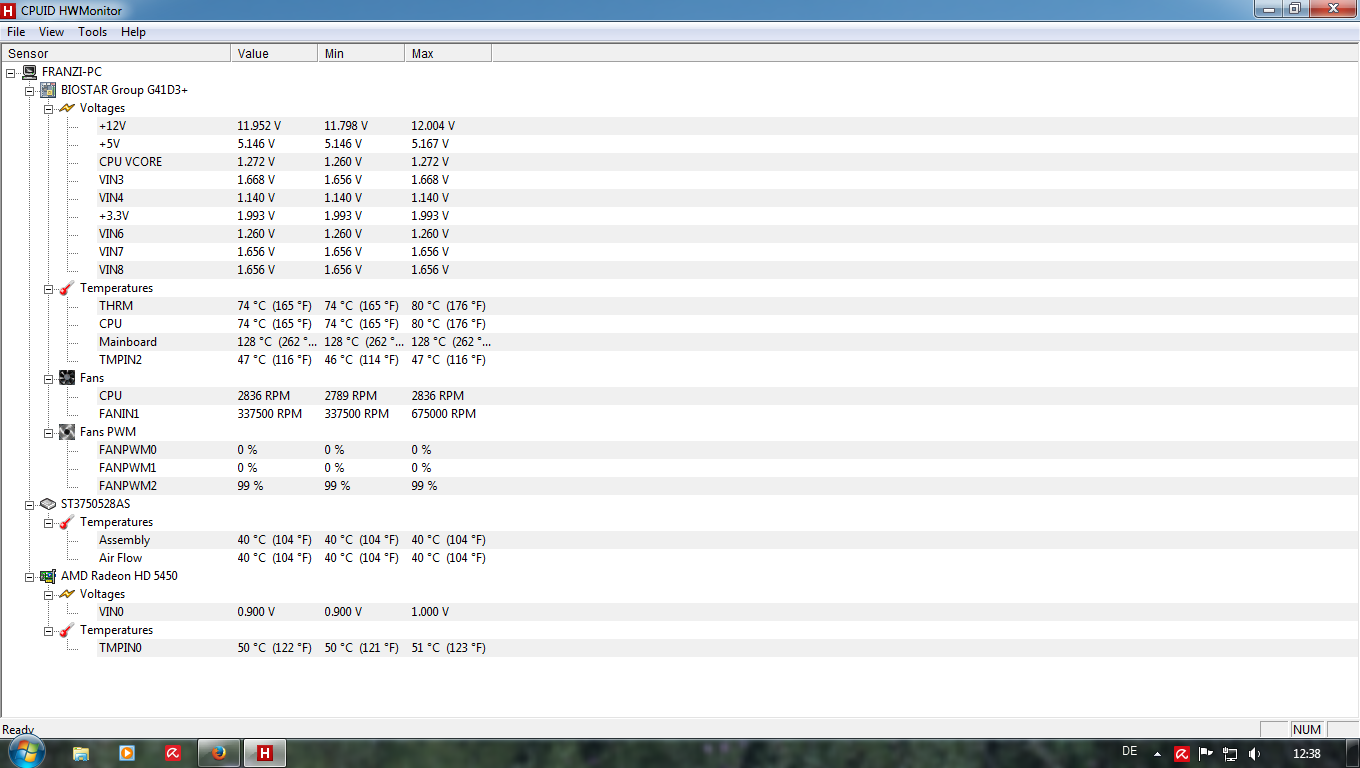
Task: Collapse the BIOSTAR Group G41D3+ node
Action: click(x=30, y=90)
